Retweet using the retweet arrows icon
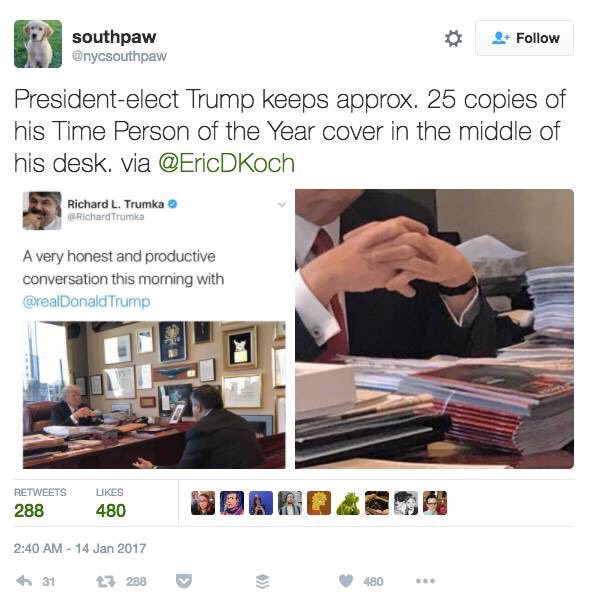This screenshot has width=590, height=610. point(106,581)
